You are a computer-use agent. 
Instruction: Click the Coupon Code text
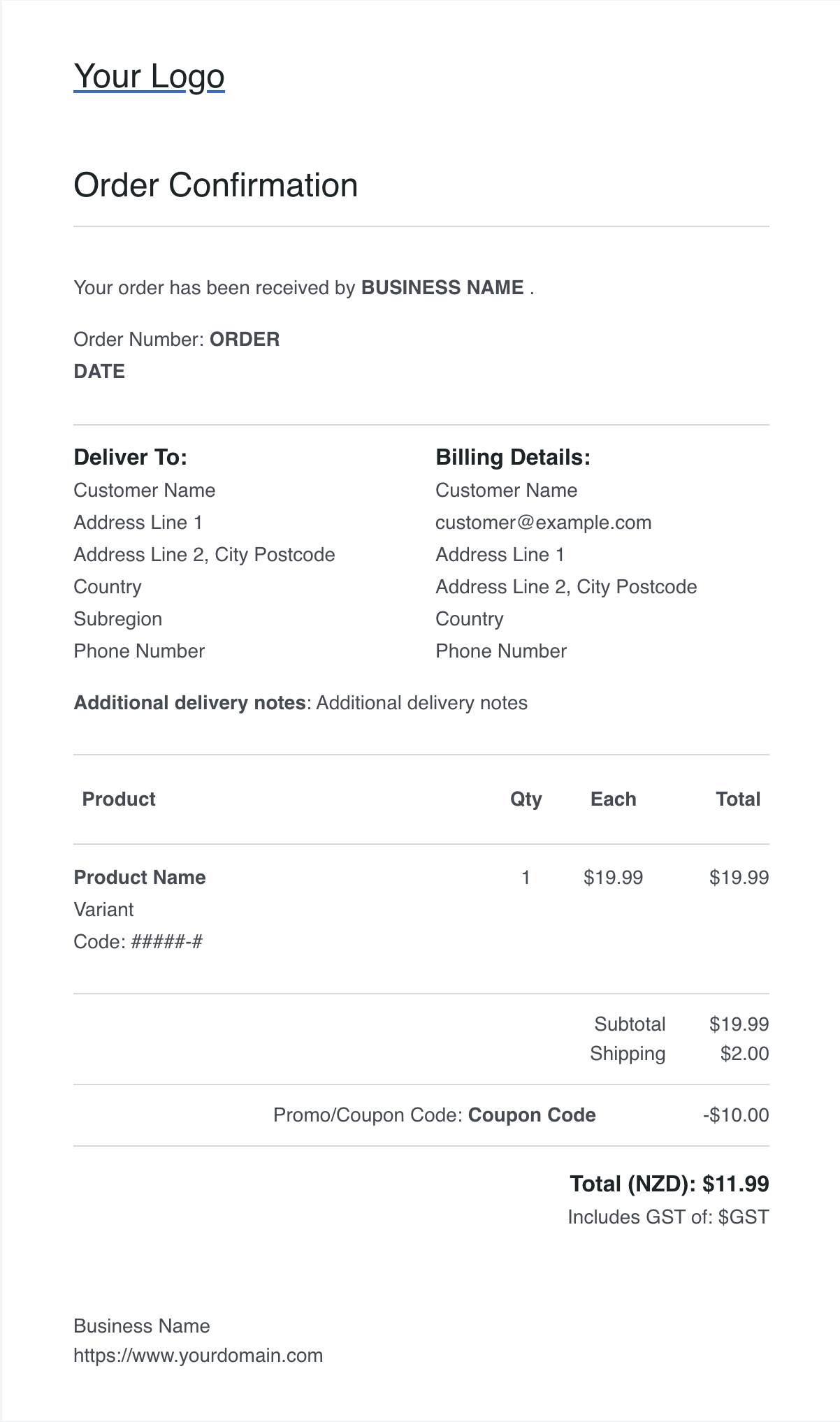[x=532, y=1115]
